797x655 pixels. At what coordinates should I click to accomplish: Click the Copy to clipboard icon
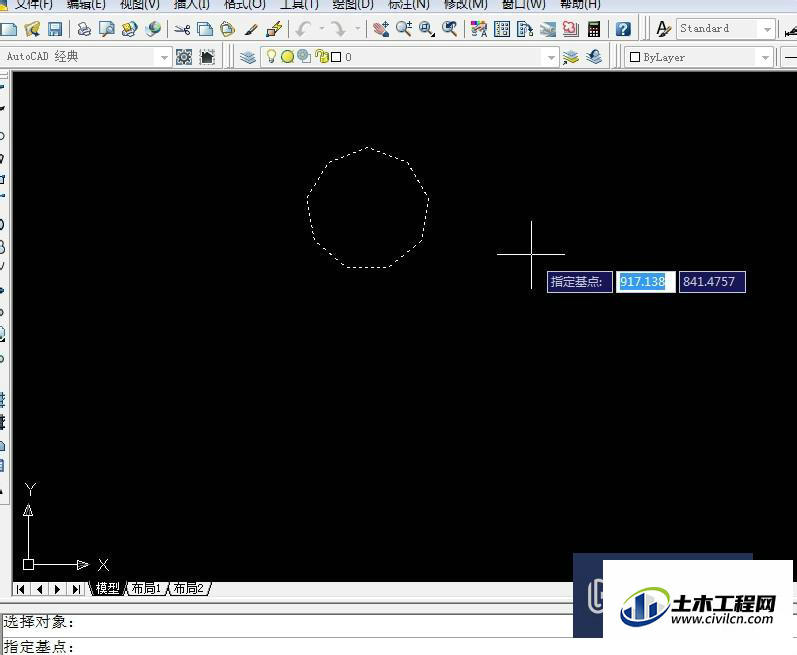coord(205,29)
